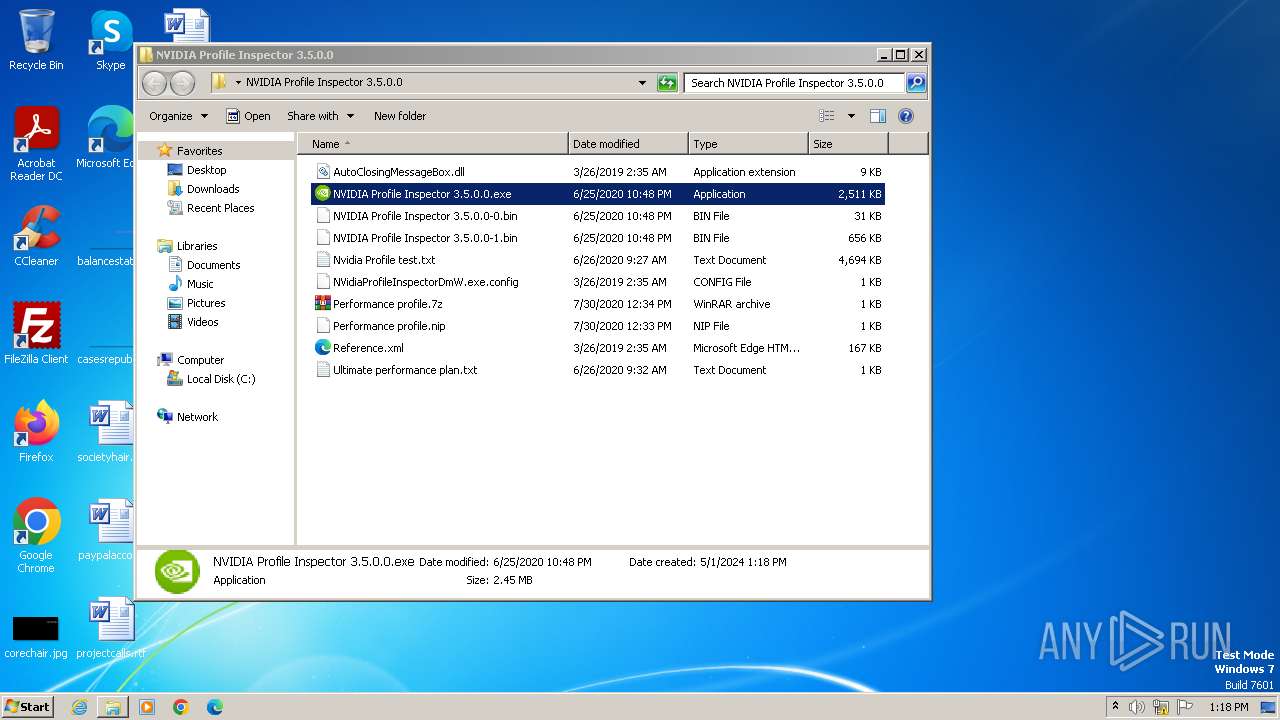Image resolution: width=1280 pixels, height=720 pixels.
Task: Open projectcalls.rtf desktop document
Action: (110, 628)
